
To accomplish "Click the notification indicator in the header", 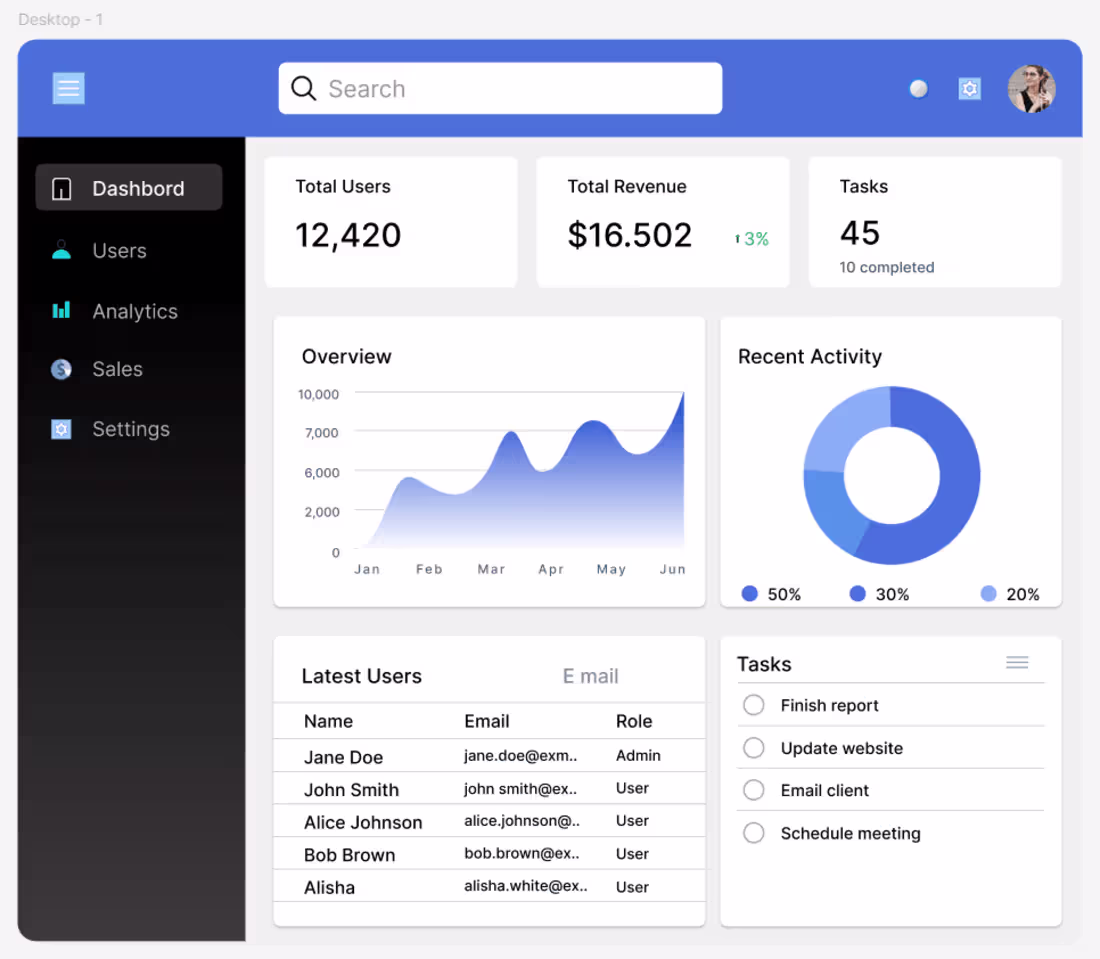I will coord(918,88).
